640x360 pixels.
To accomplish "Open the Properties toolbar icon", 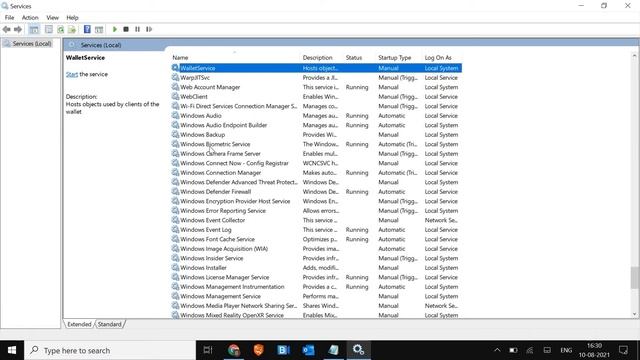I will pos(49,29).
